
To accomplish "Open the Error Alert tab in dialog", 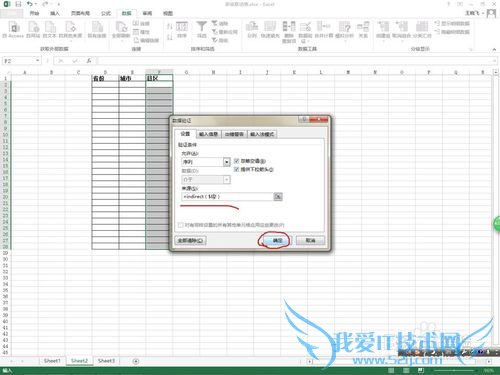I will point(234,134).
